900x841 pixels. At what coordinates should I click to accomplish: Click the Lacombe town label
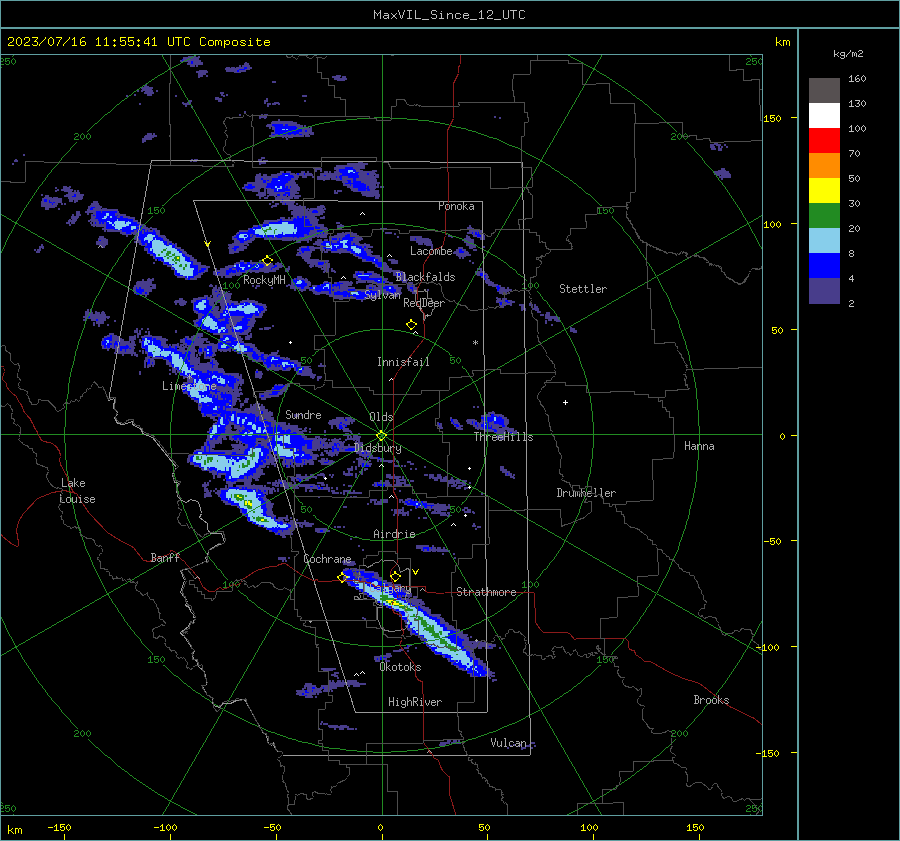pos(431,251)
